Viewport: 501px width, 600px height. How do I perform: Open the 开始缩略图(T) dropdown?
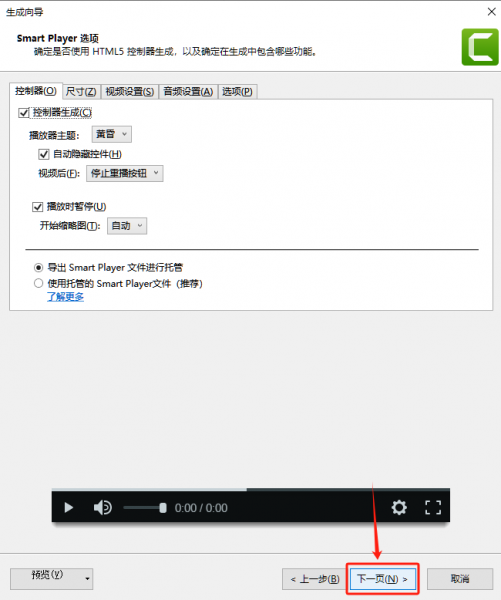127,226
